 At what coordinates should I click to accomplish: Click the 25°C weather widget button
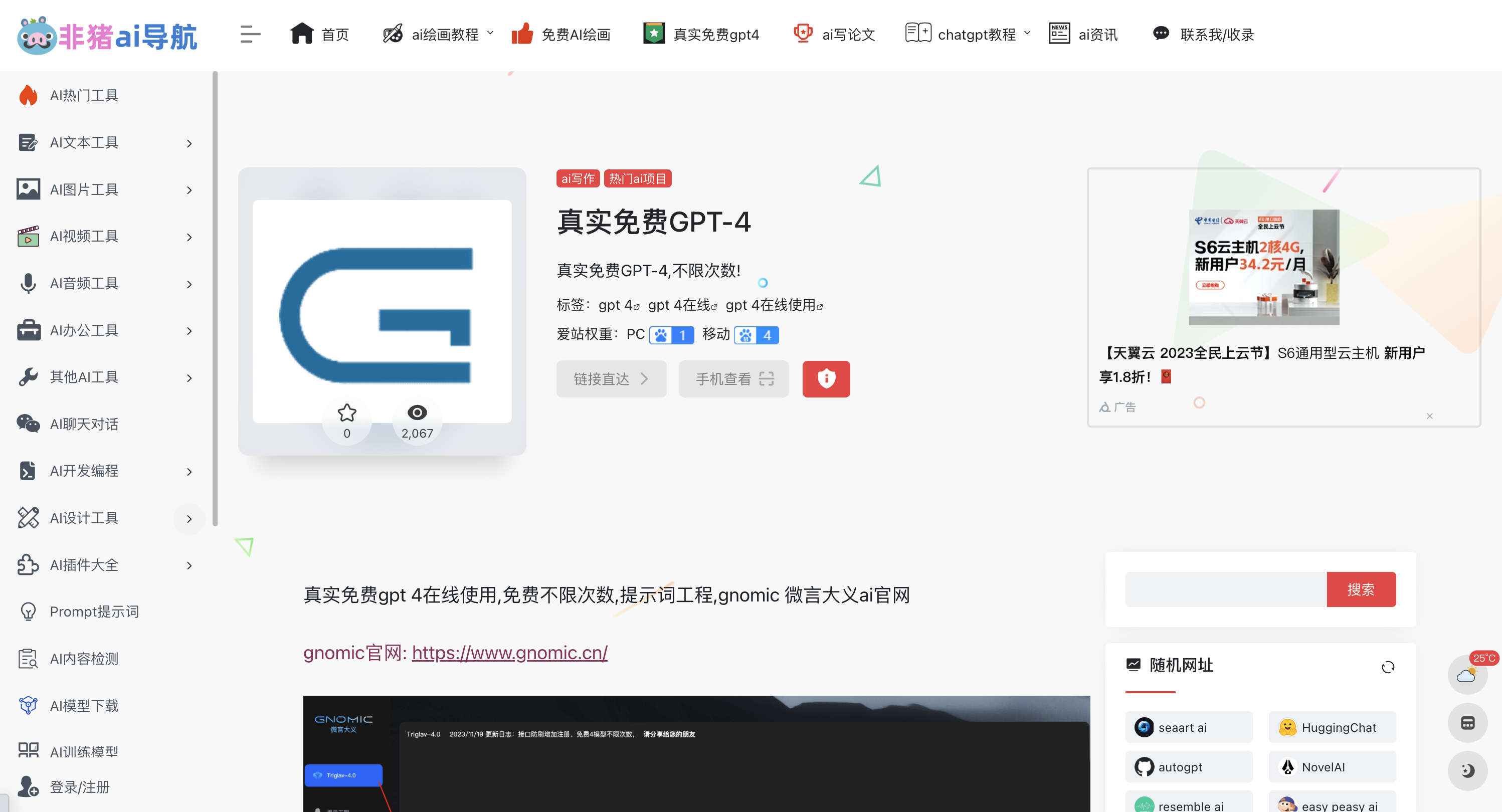(x=1467, y=675)
